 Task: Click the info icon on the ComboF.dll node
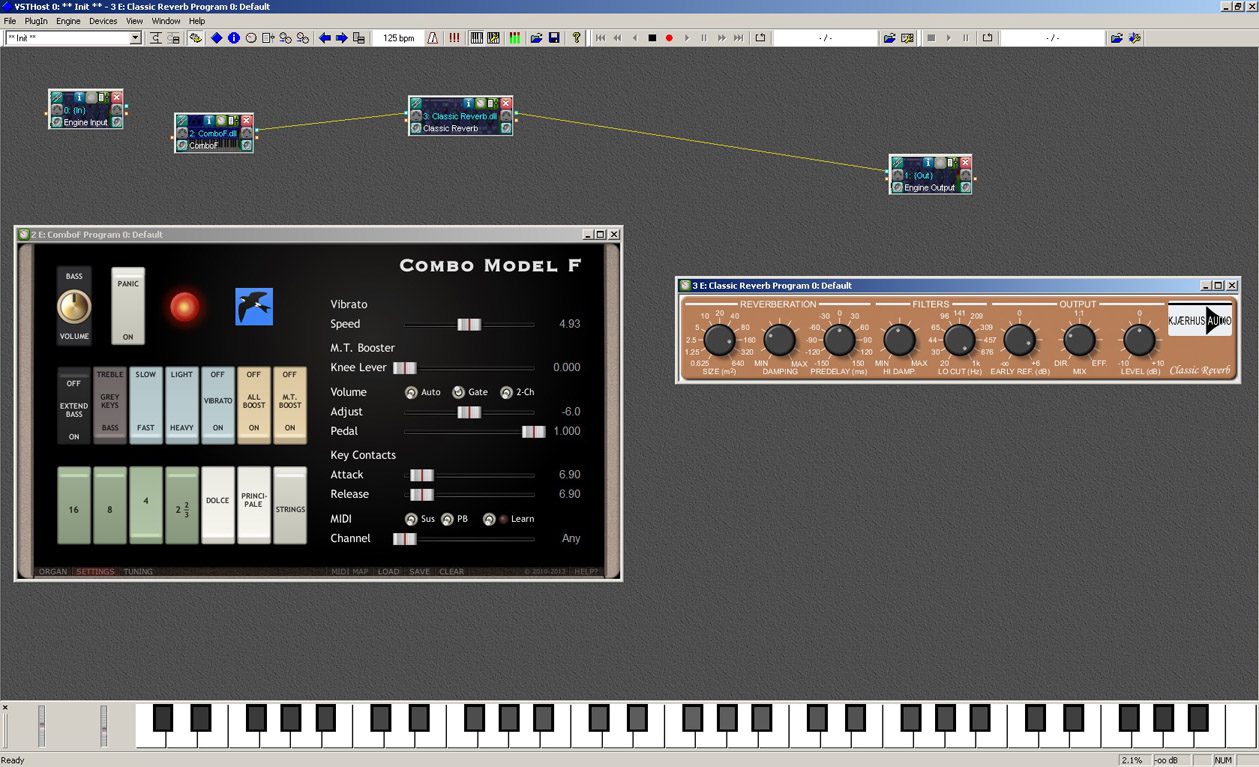(x=209, y=120)
